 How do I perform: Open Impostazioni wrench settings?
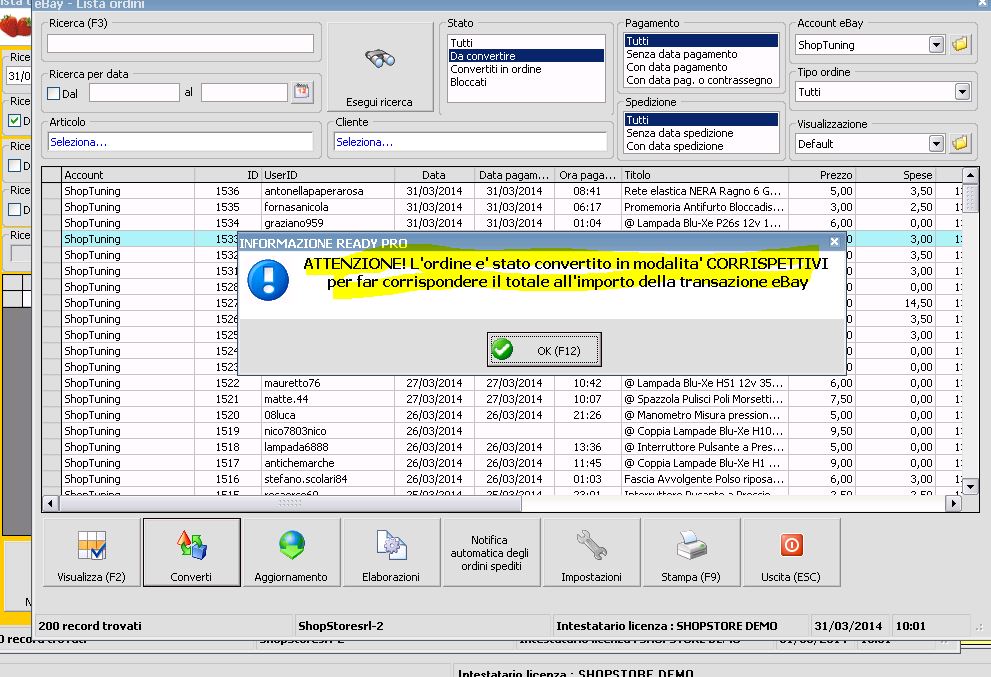(x=591, y=552)
